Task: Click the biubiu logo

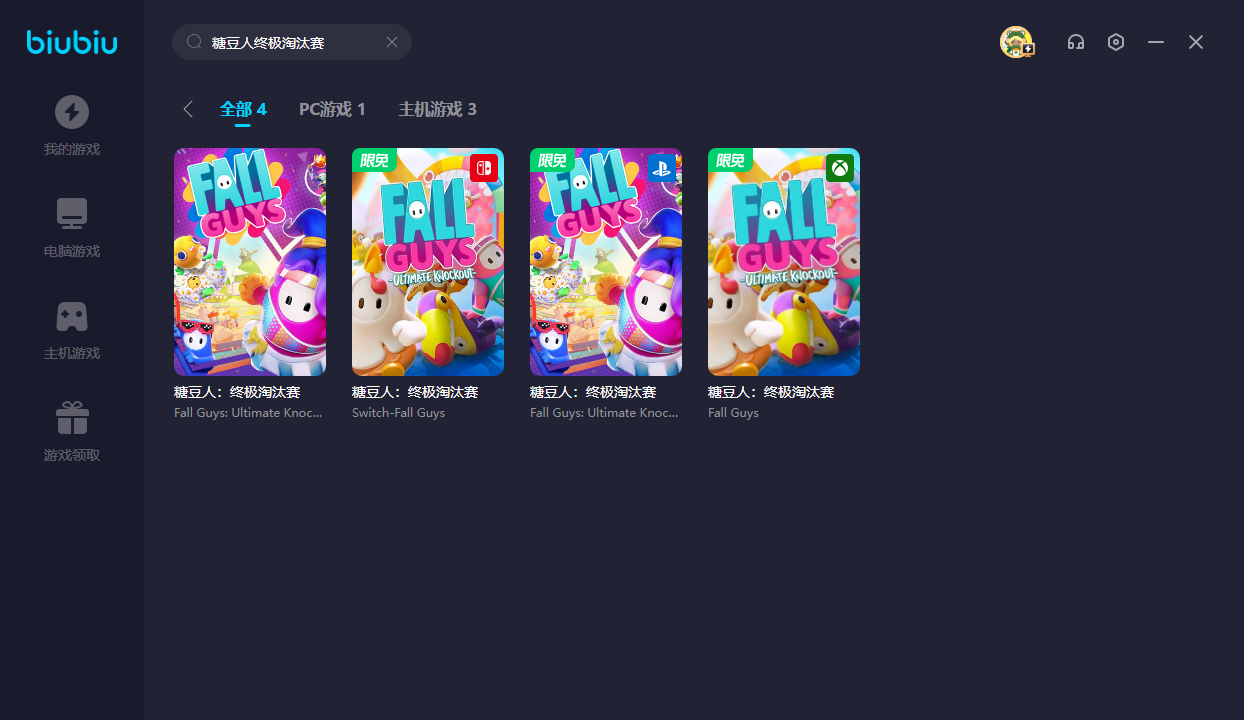Action: pyautogui.click(x=72, y=42)
